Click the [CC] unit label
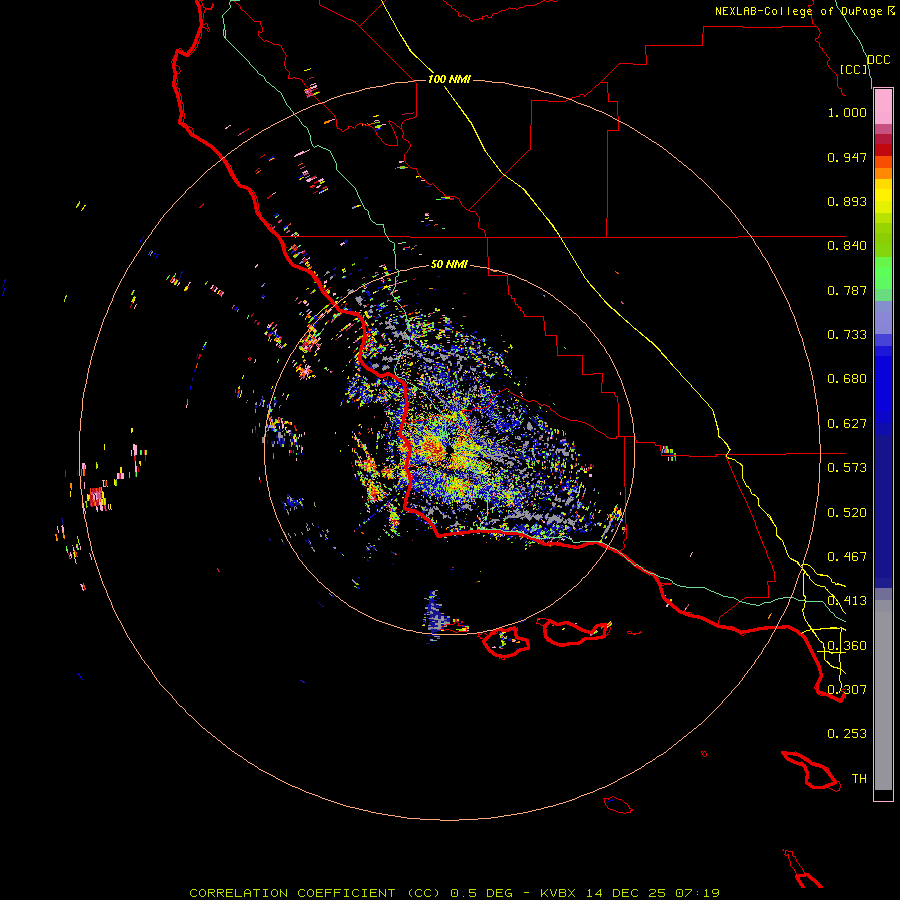The width and height of the screenshot is (900, 900). click(x=854, y=69)
